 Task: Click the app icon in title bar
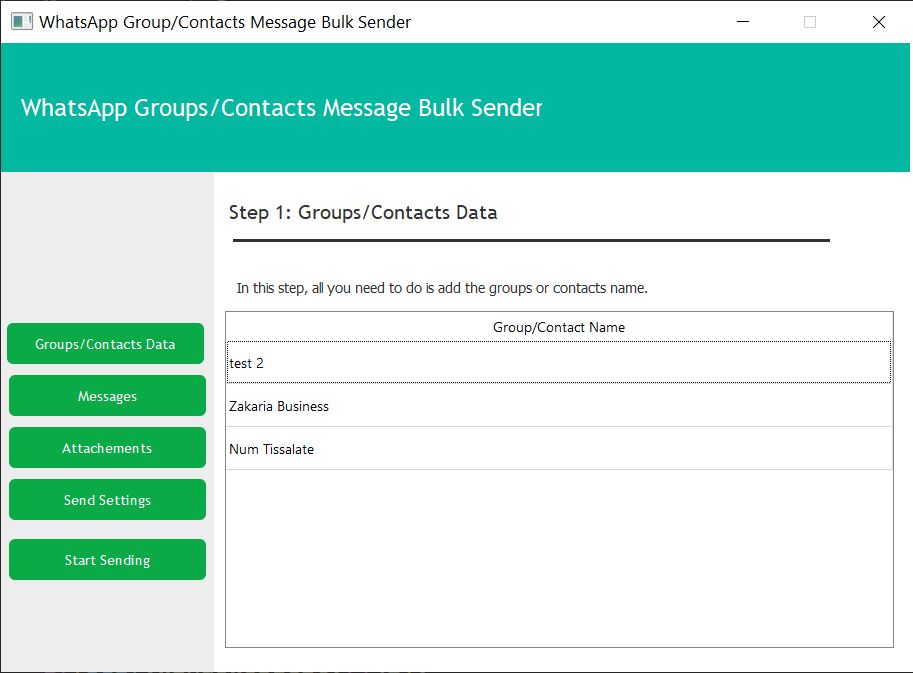pos(22,22)
